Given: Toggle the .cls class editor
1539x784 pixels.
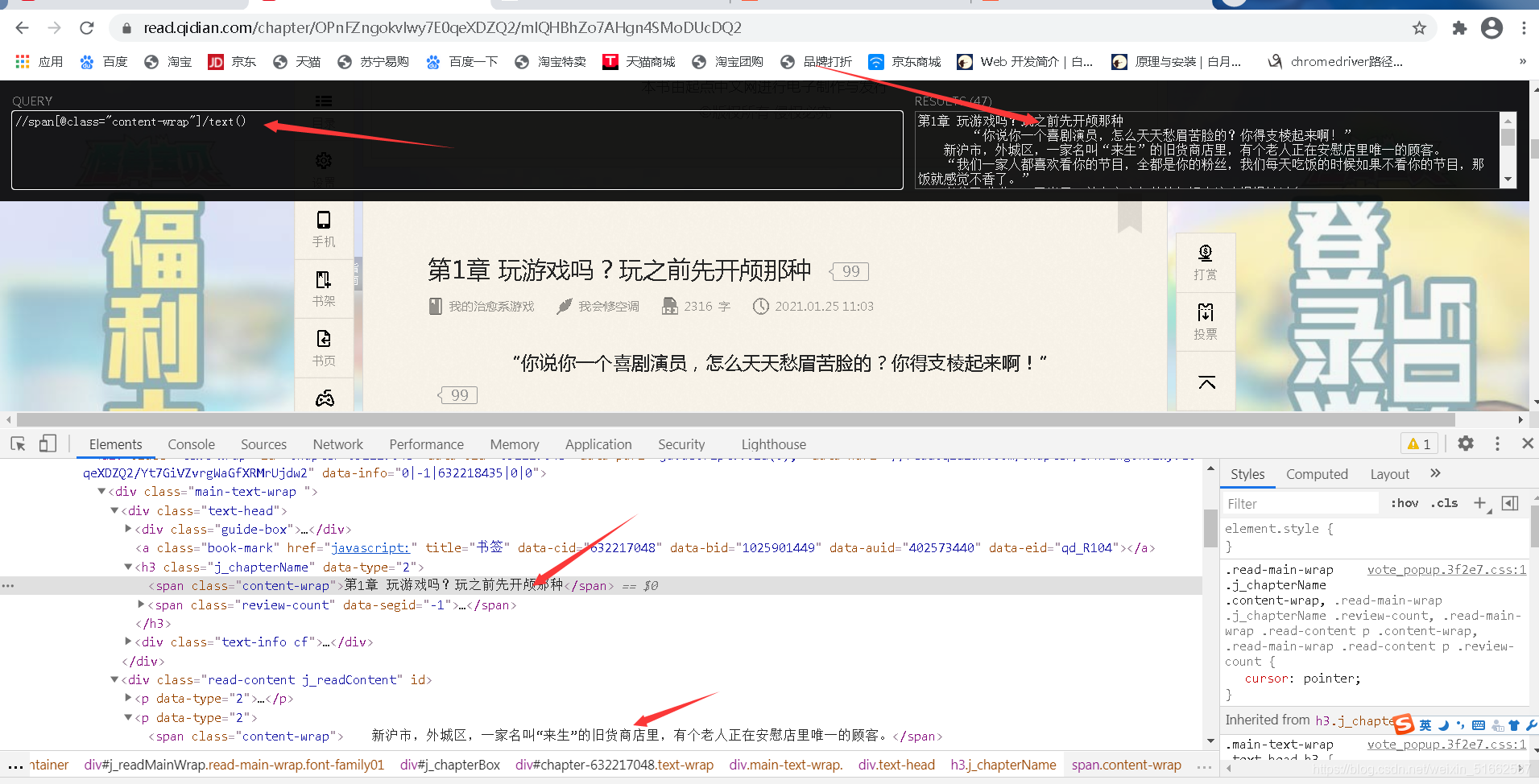Looking at the screenshot, I should coord(1444,503).
